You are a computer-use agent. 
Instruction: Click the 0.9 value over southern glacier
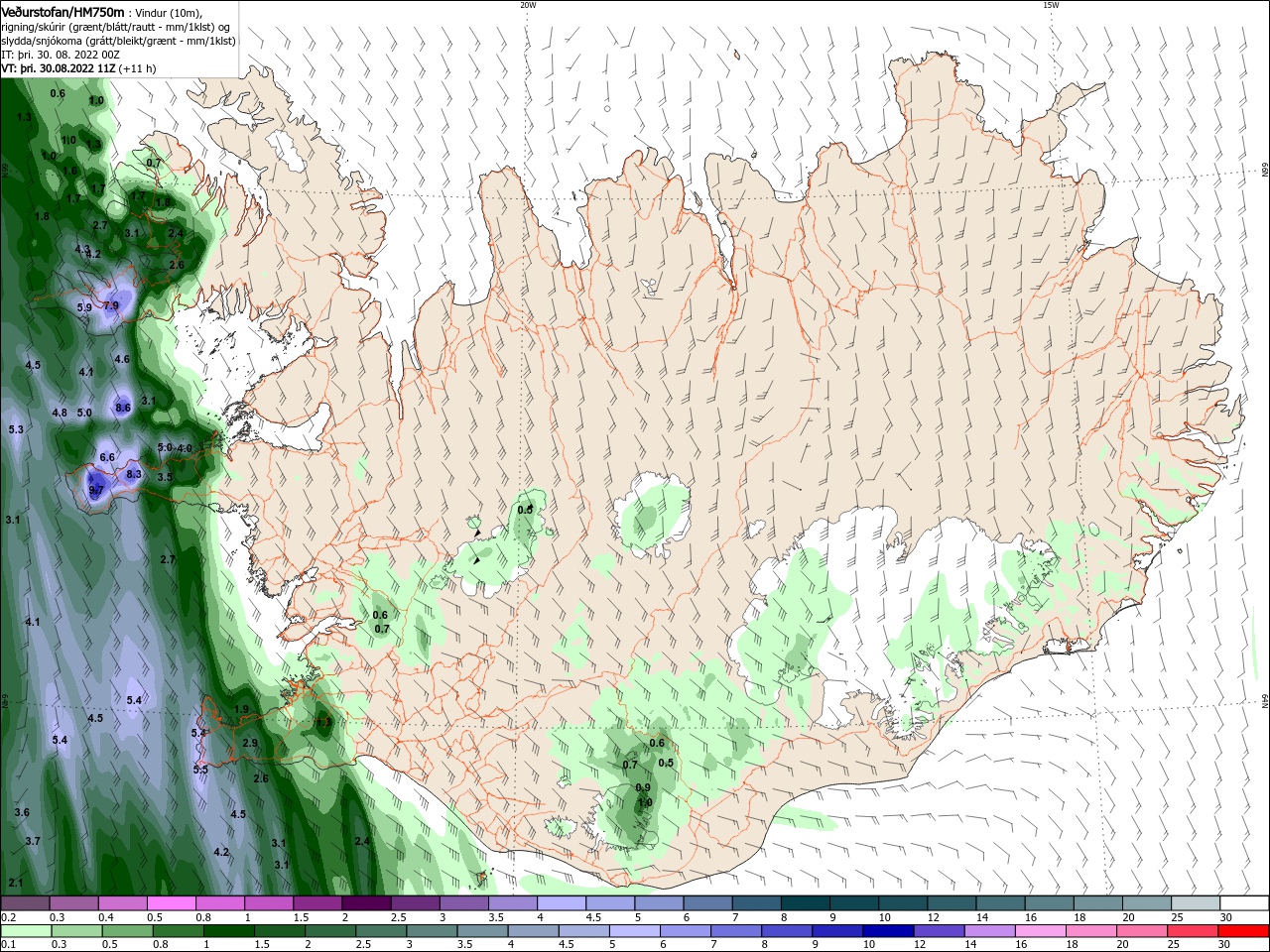click(x=643, y=787)
